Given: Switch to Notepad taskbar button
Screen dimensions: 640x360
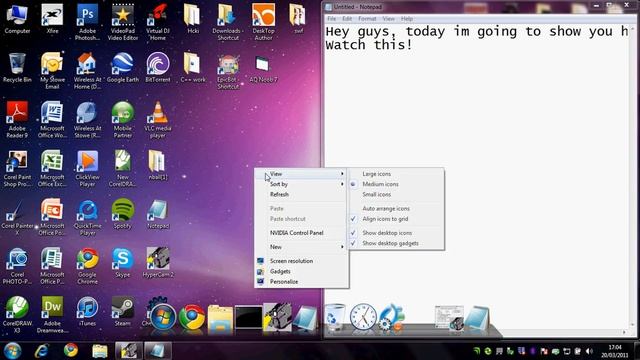Looking at the screenshot, I should 158,351.
